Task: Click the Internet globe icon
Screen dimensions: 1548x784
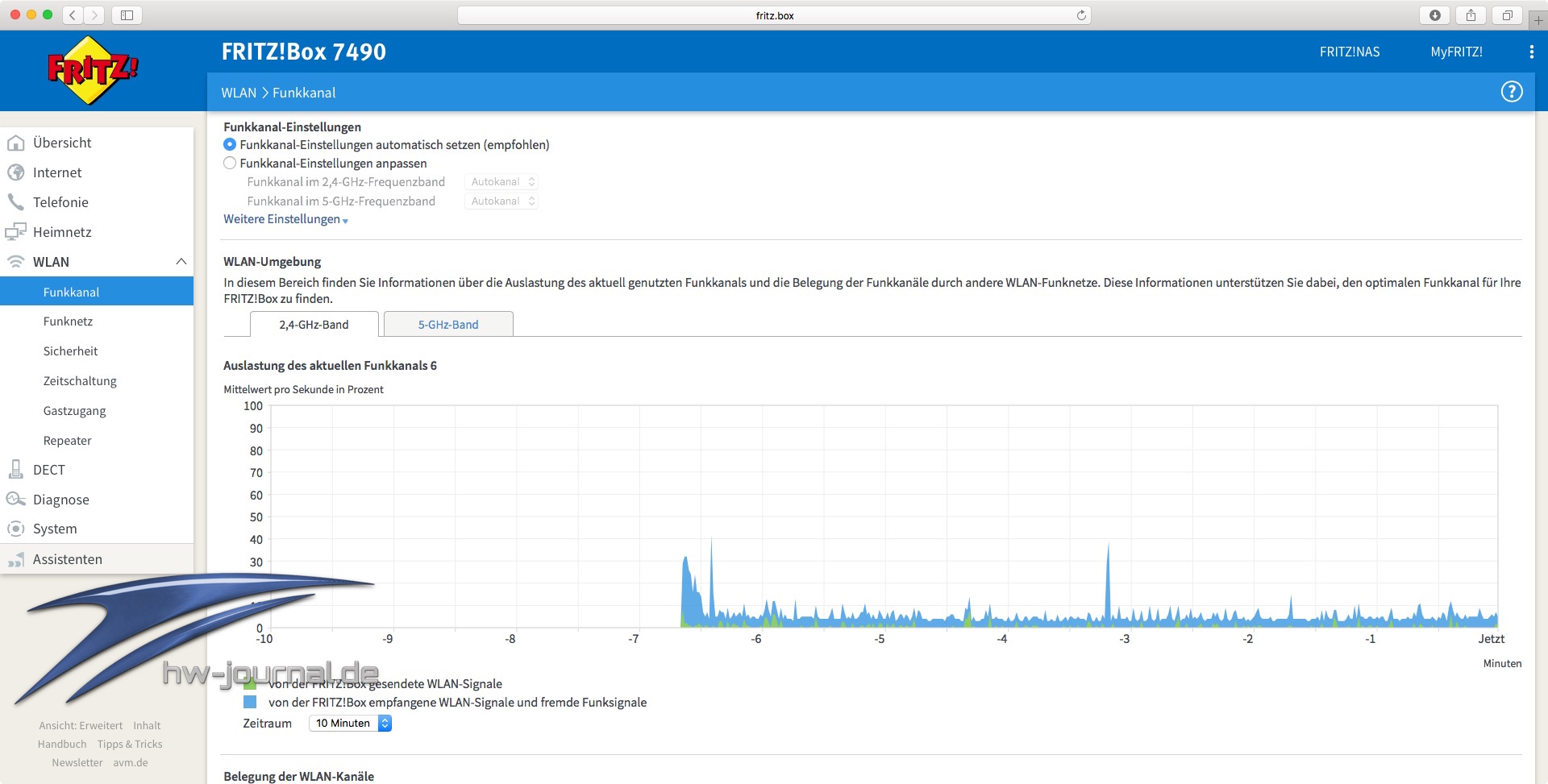Action: tap(15, 172)
